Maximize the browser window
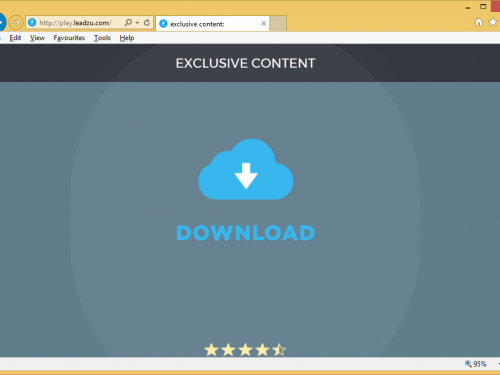Screen dimensions: 500x375 click(483, 6)
